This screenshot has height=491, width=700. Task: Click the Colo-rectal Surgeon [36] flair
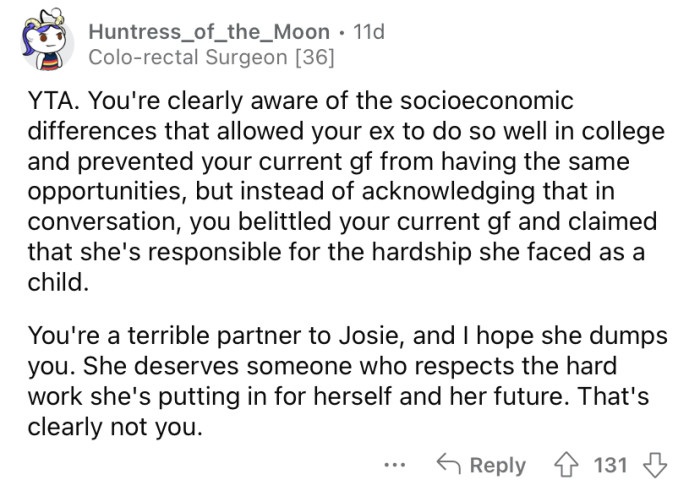pos(211,58)
